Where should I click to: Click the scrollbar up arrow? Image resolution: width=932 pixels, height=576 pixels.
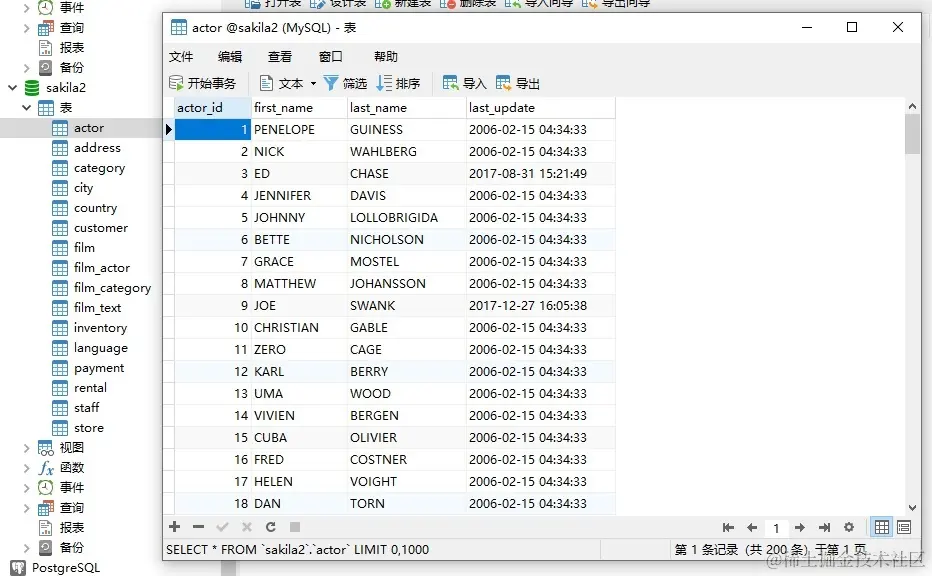(x=912, y=106)
